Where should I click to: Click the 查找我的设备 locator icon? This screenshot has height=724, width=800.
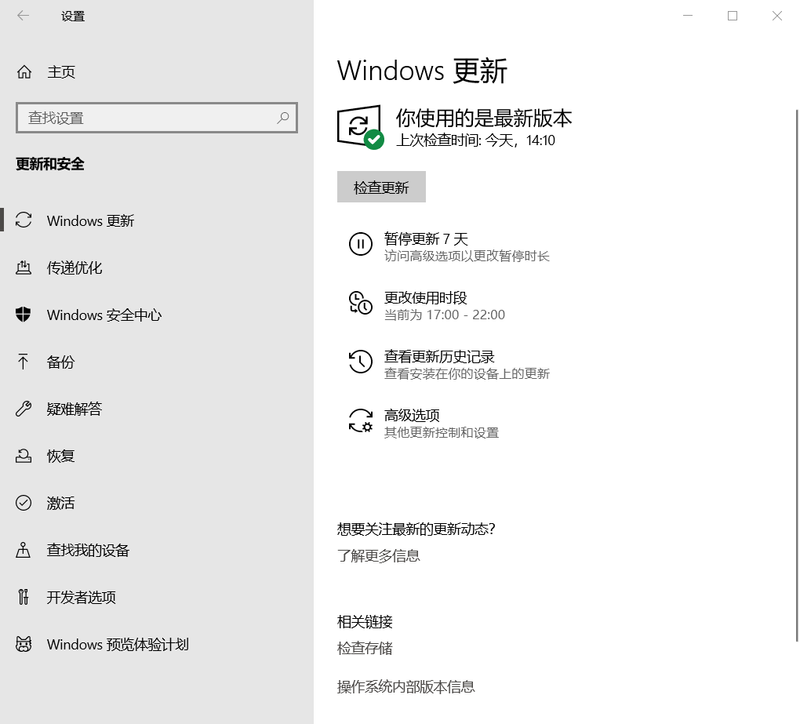23,550
